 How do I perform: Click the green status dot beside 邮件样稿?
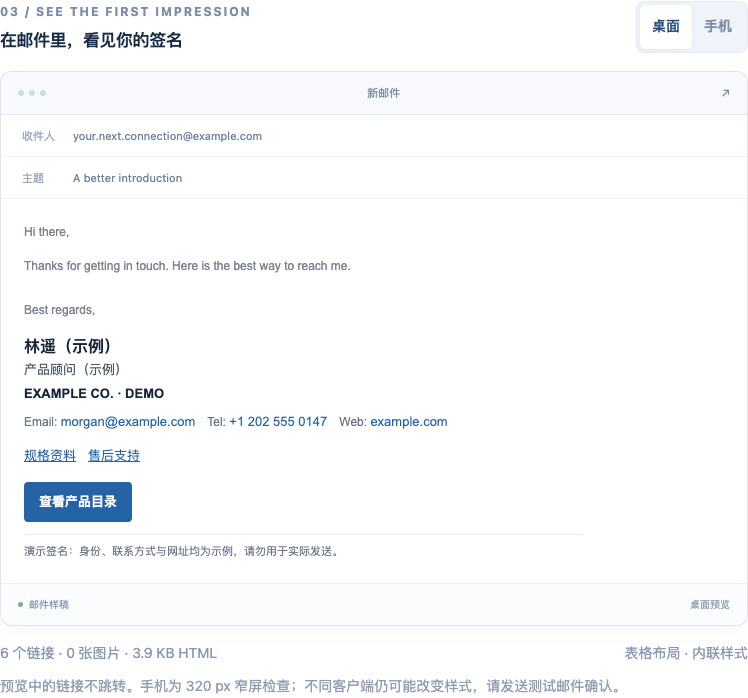tap(21, 605)
